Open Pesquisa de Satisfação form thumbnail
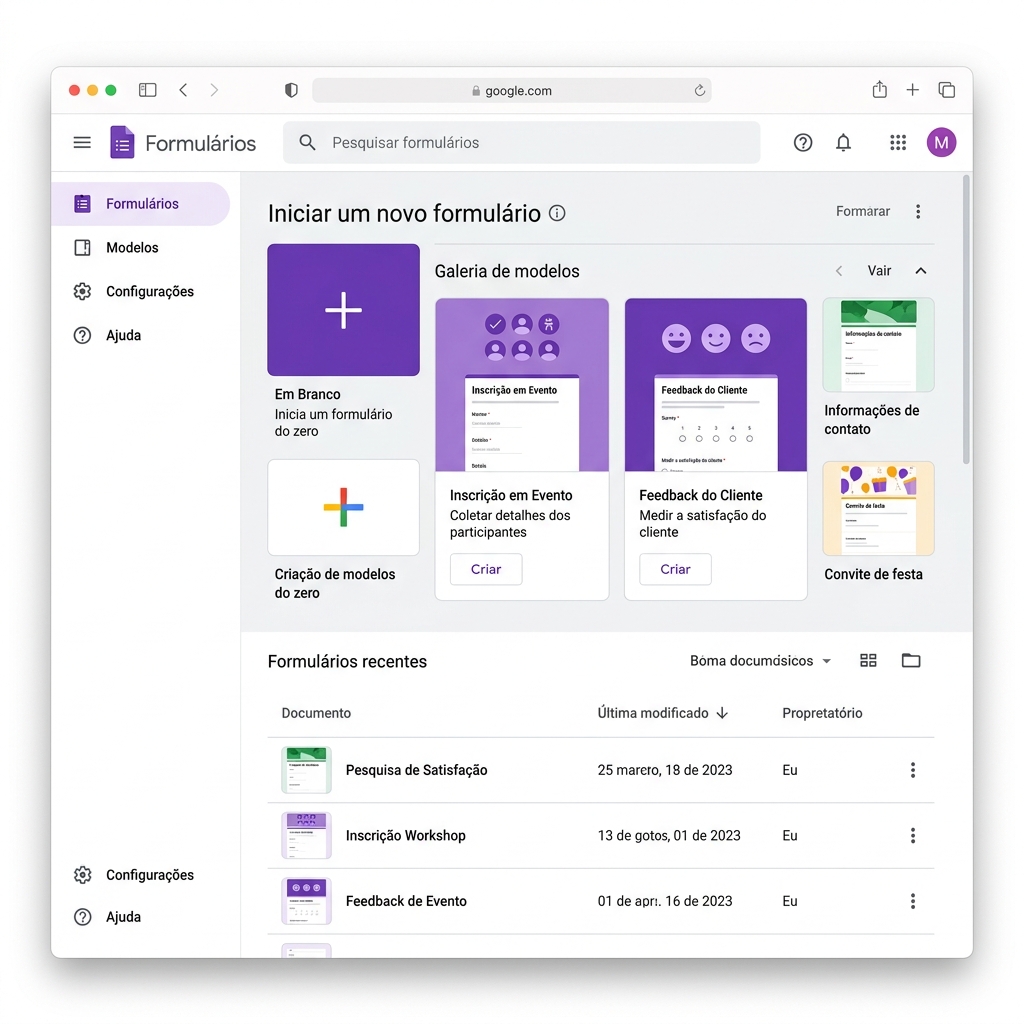Screen dimensions: 1024x1024 tap(306, 770)
